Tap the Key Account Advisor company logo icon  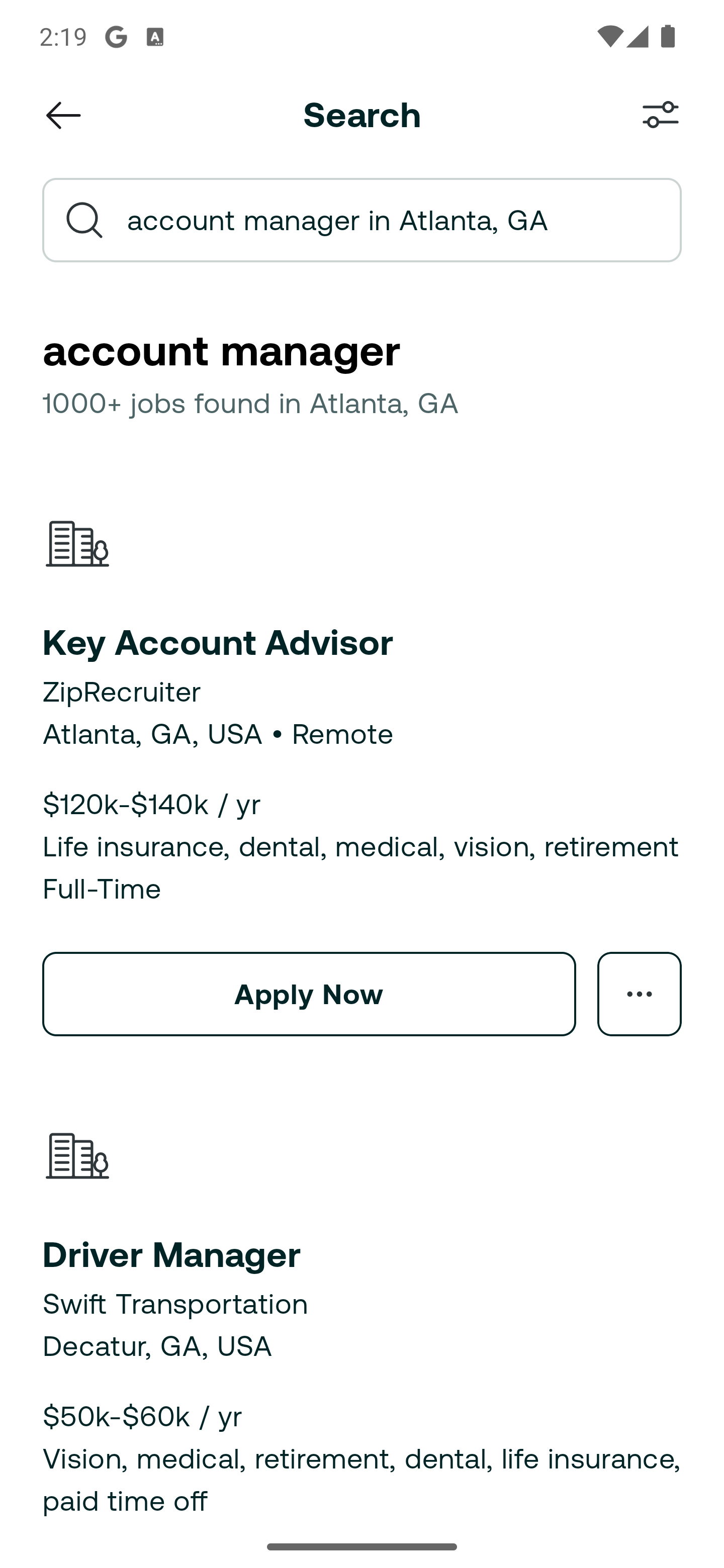[77, 544]
